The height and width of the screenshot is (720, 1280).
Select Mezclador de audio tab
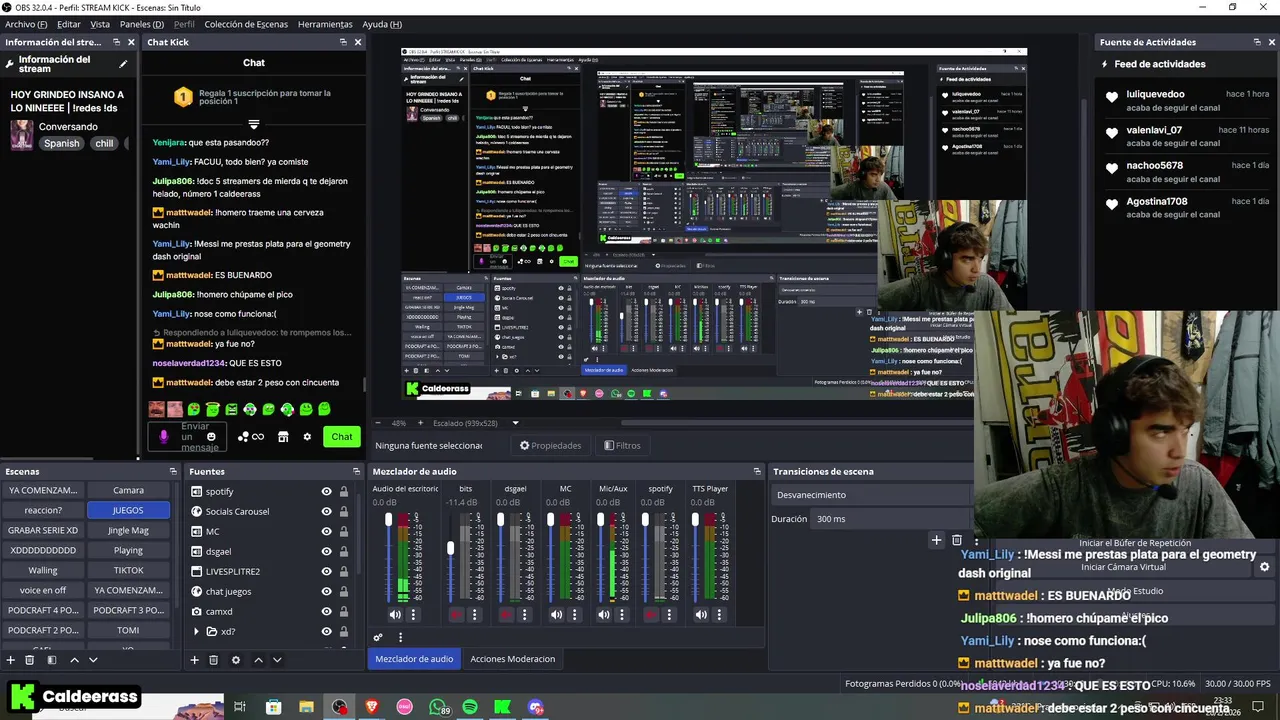tap(414, 658)
